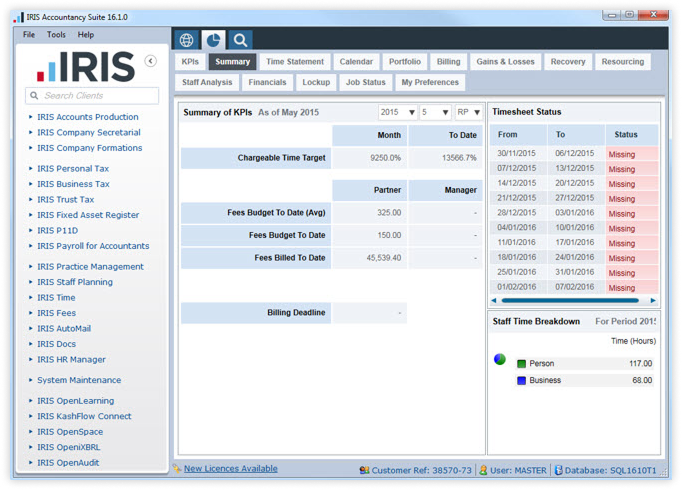Switch to the Staff Analysis tab
This screenshot has width=682, height=490.
(x=207, y=82)
